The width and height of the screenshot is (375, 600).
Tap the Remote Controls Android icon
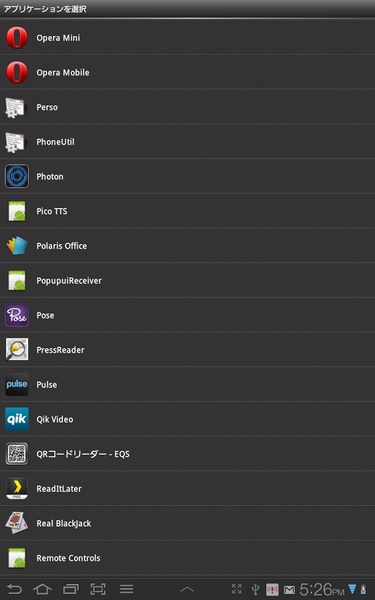(x=17, y=558)
